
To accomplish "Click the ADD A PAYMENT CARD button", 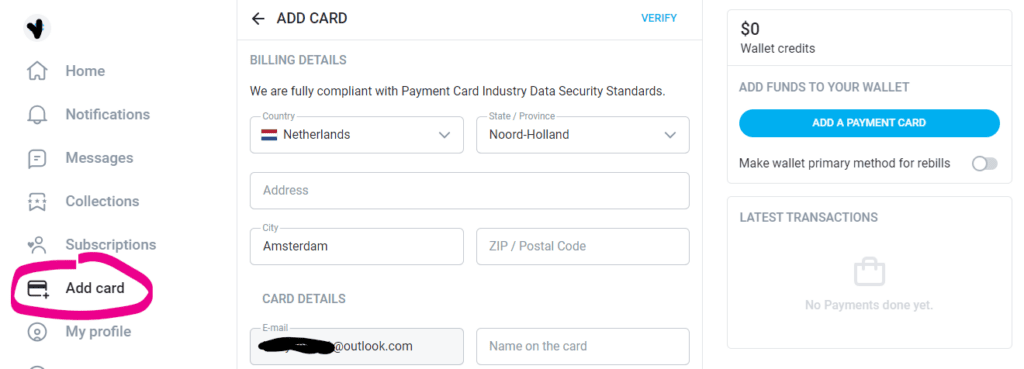I will [x=869, y=123].
